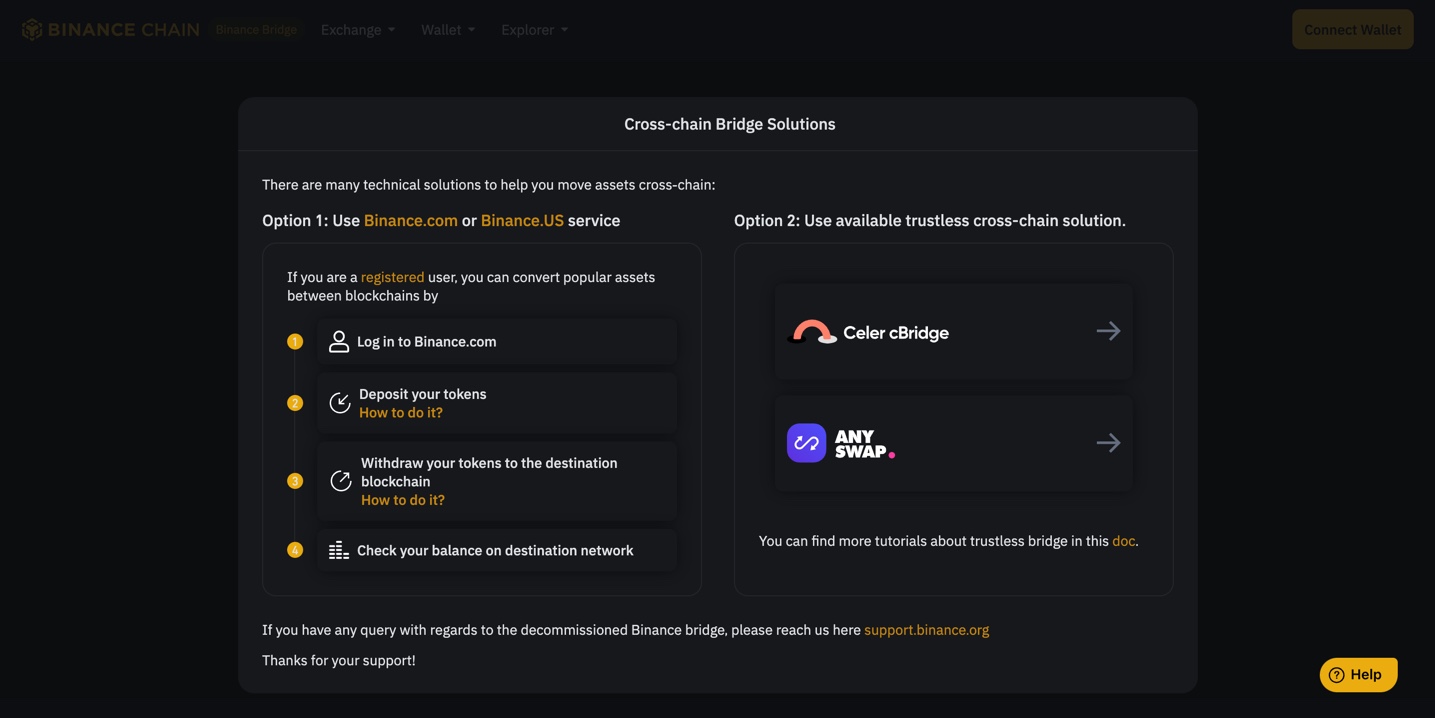The height and width of the screenshot is (718, 1435).
Task: Open the Exchange dropdown menu
Action: tap(358, 30)
